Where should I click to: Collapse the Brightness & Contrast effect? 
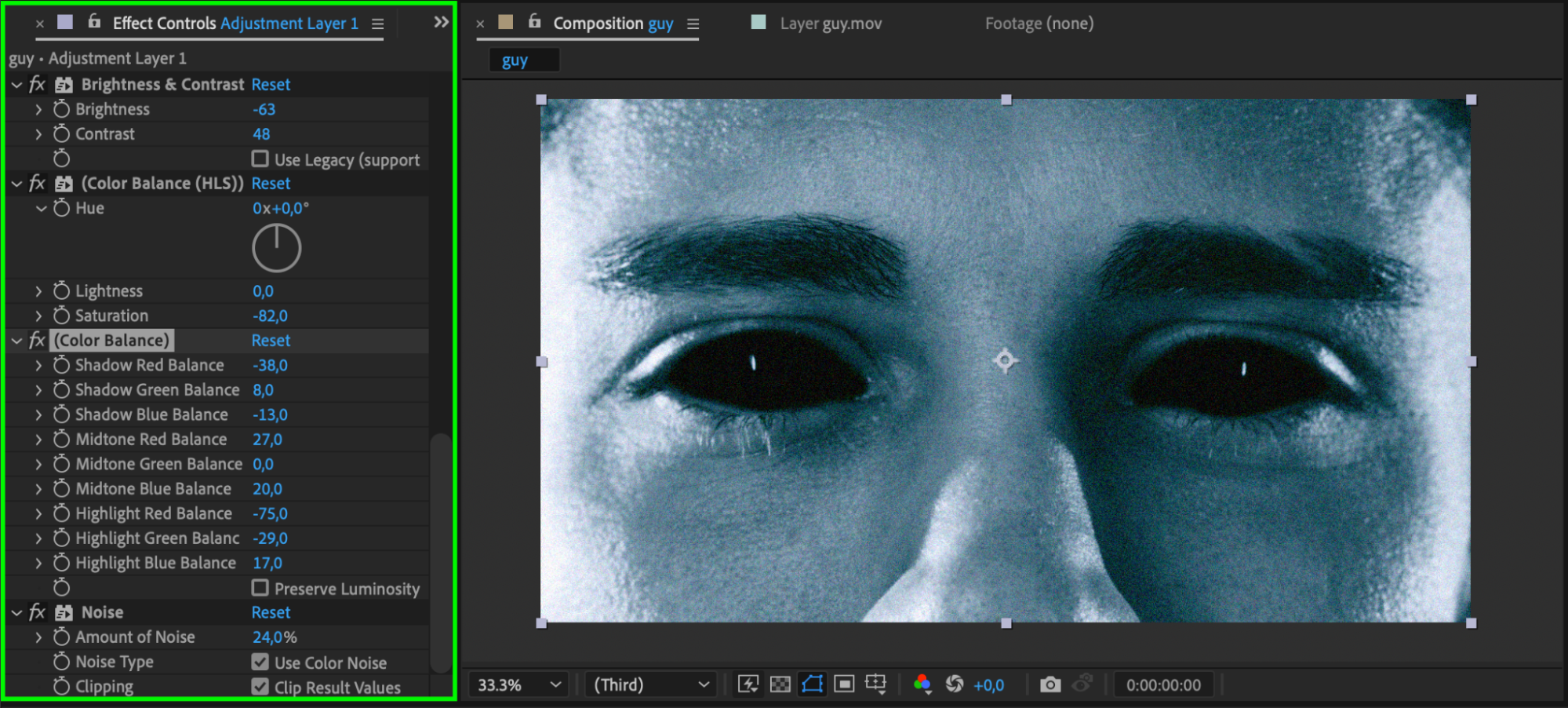[16, 85]
